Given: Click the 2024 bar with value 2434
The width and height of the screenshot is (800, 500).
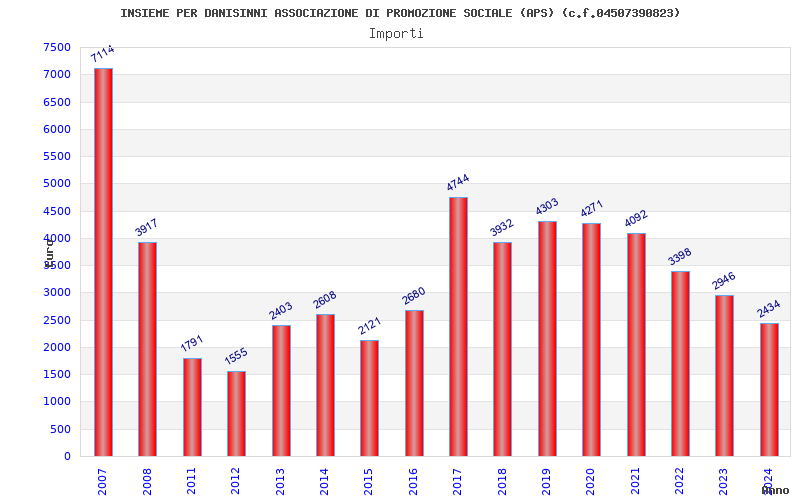Looking at the screenshot, I should coord(769,390).
